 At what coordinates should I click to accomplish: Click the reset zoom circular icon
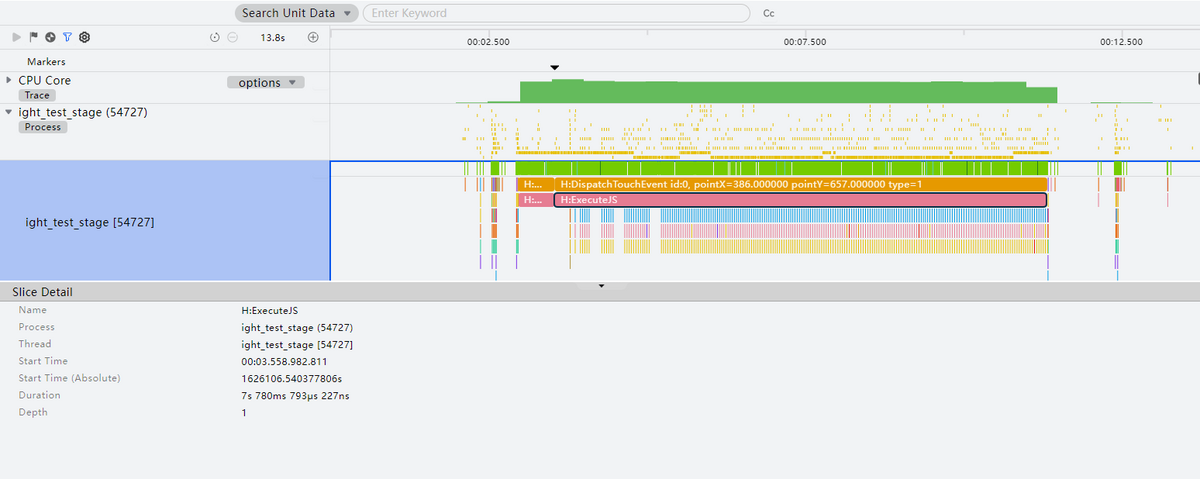(x=215, y=37)
